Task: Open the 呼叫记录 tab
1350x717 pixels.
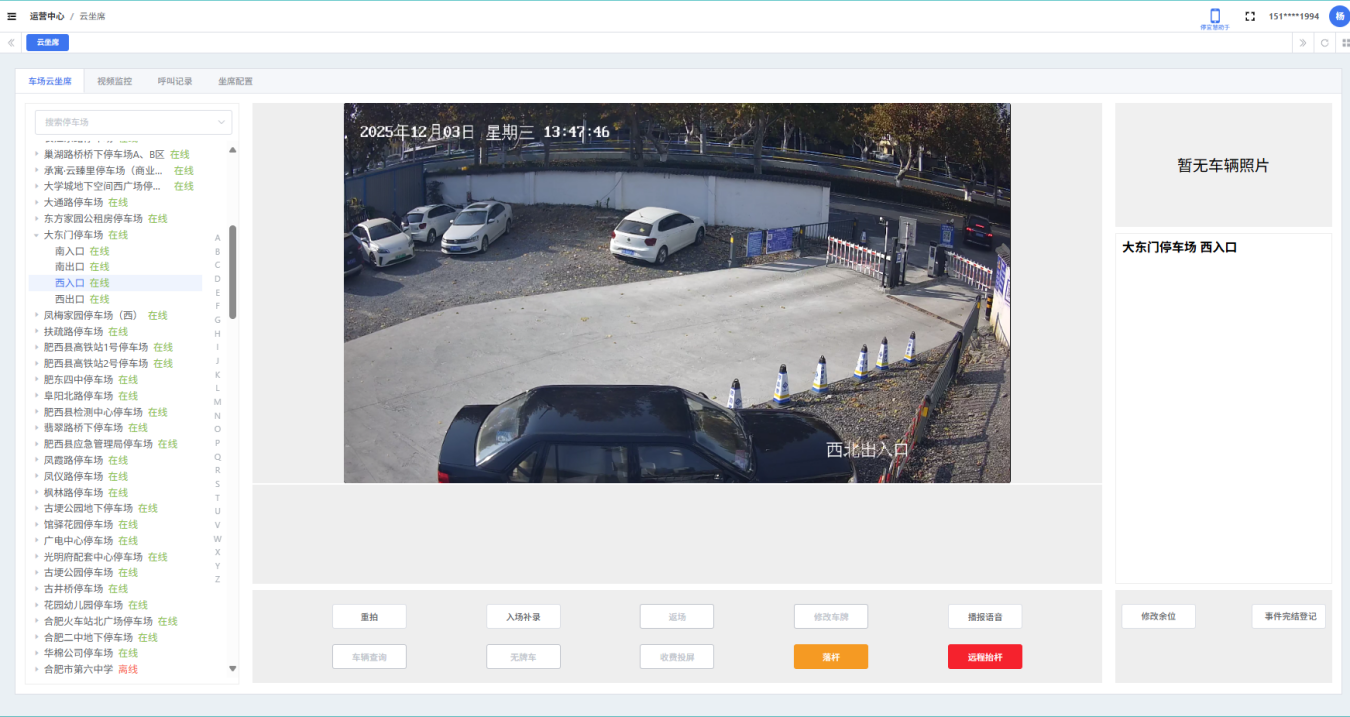Action: point(175,81)
